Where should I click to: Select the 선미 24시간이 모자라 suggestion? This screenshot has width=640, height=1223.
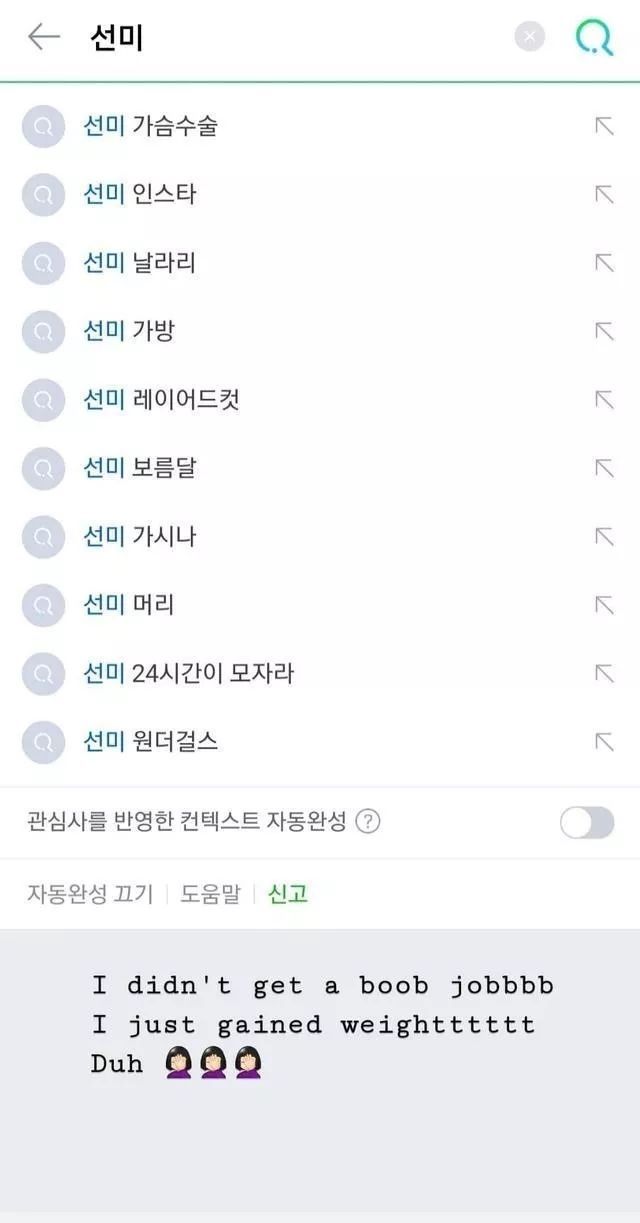pos(188,673)
